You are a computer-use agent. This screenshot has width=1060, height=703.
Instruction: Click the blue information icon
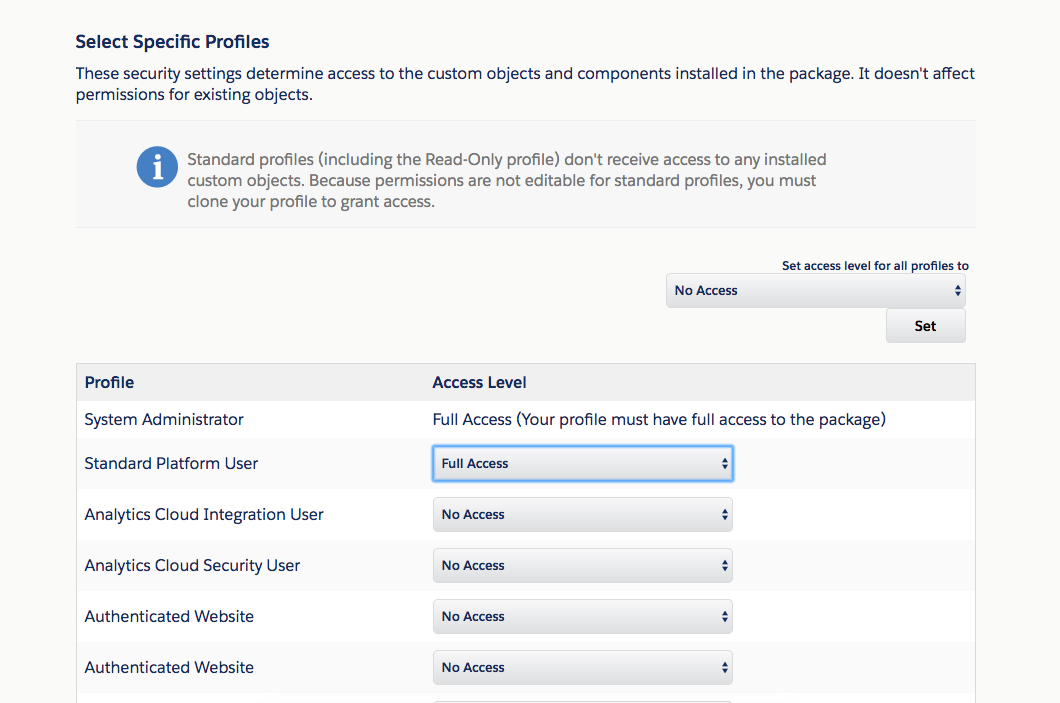coord(157,167)
